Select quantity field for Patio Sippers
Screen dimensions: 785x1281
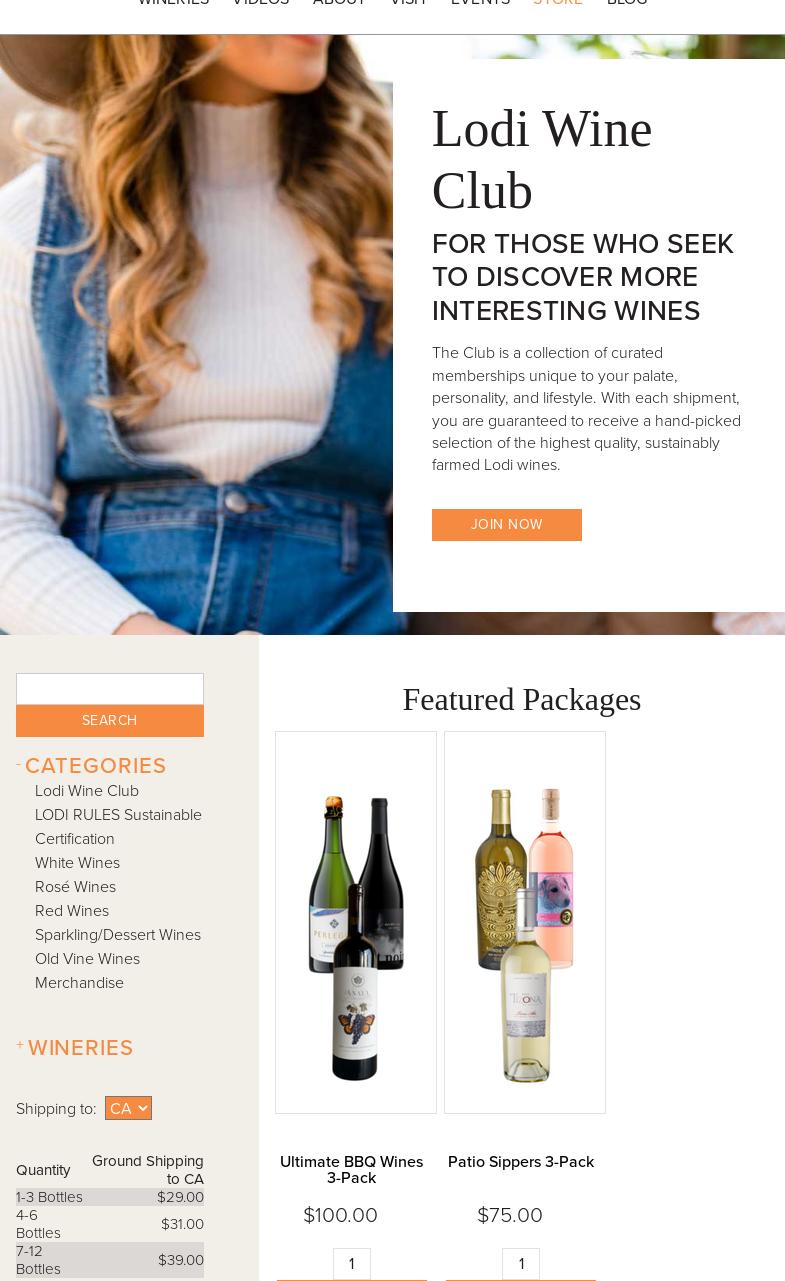(x=521, y=1264)
